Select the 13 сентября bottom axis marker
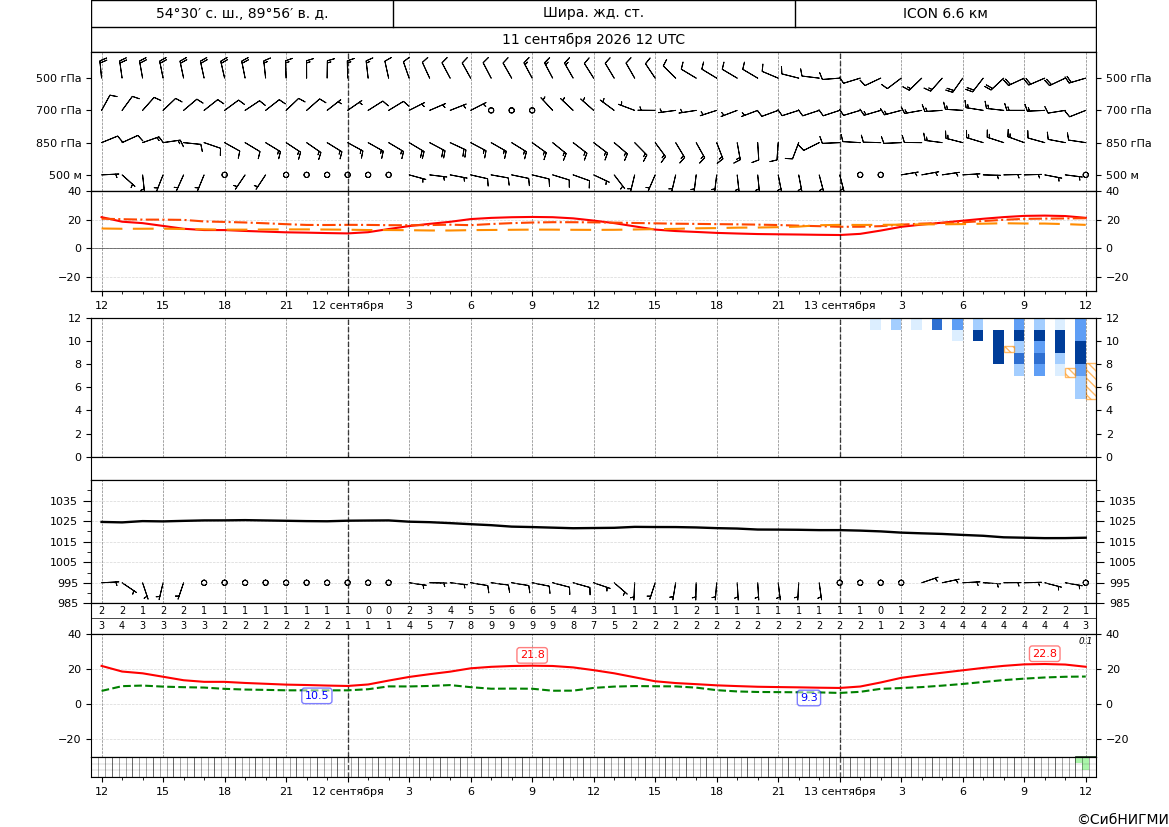Image resolution: width=1169 pixels, height=827 pixels. [839, 791]
